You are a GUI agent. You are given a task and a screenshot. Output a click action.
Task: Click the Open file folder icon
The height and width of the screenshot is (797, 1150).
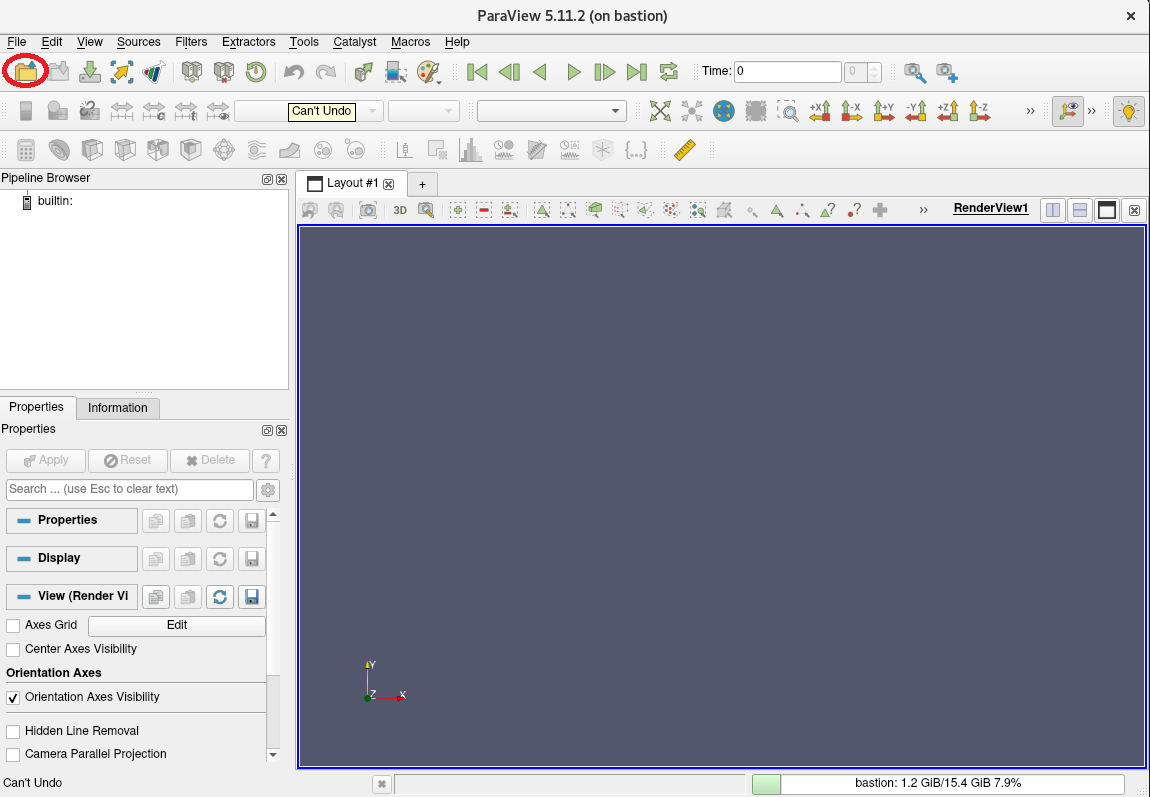pyautogui.click(x=25, y=71)
